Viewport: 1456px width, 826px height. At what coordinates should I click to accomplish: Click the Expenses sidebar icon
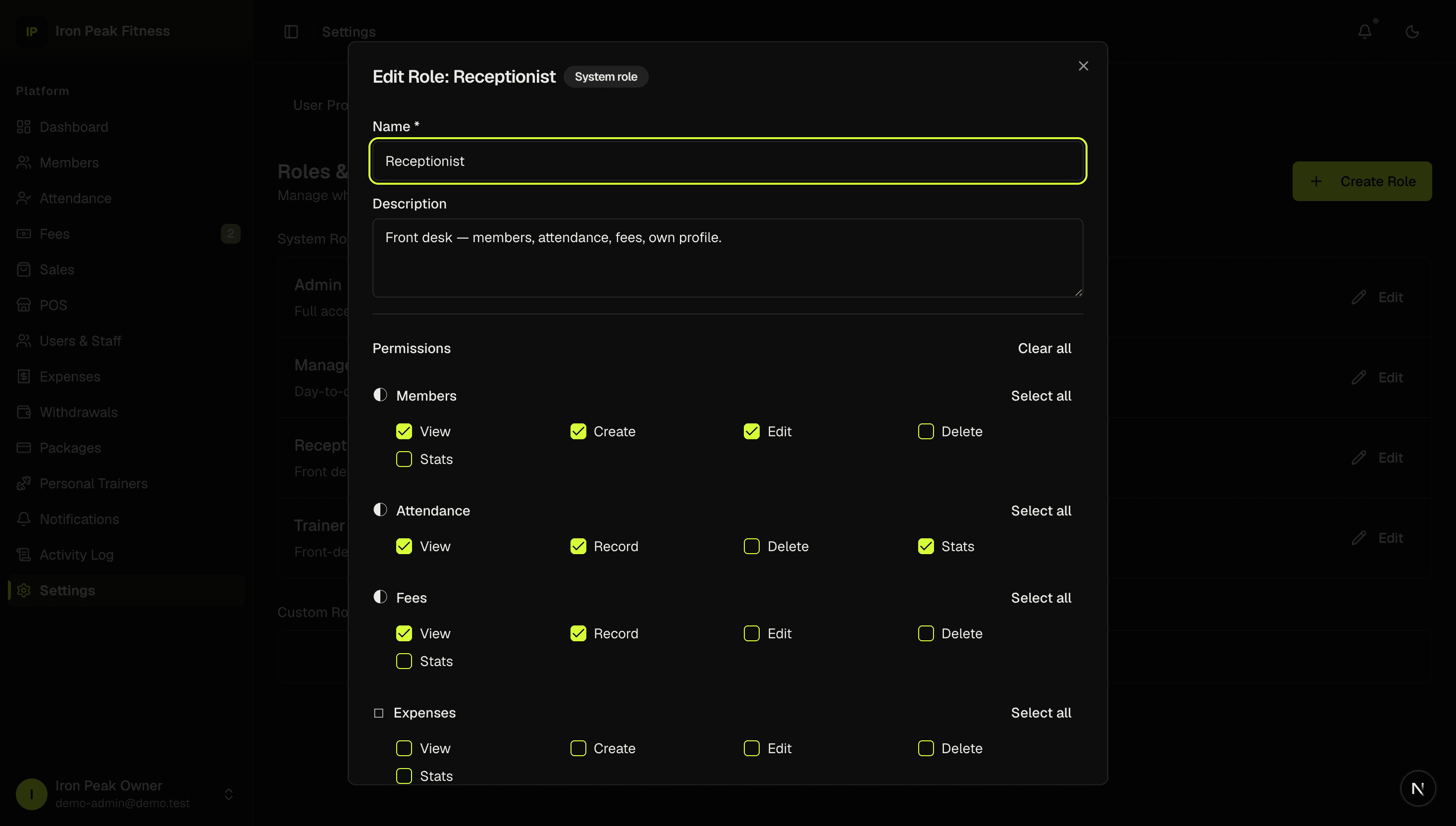coord(24,377)
